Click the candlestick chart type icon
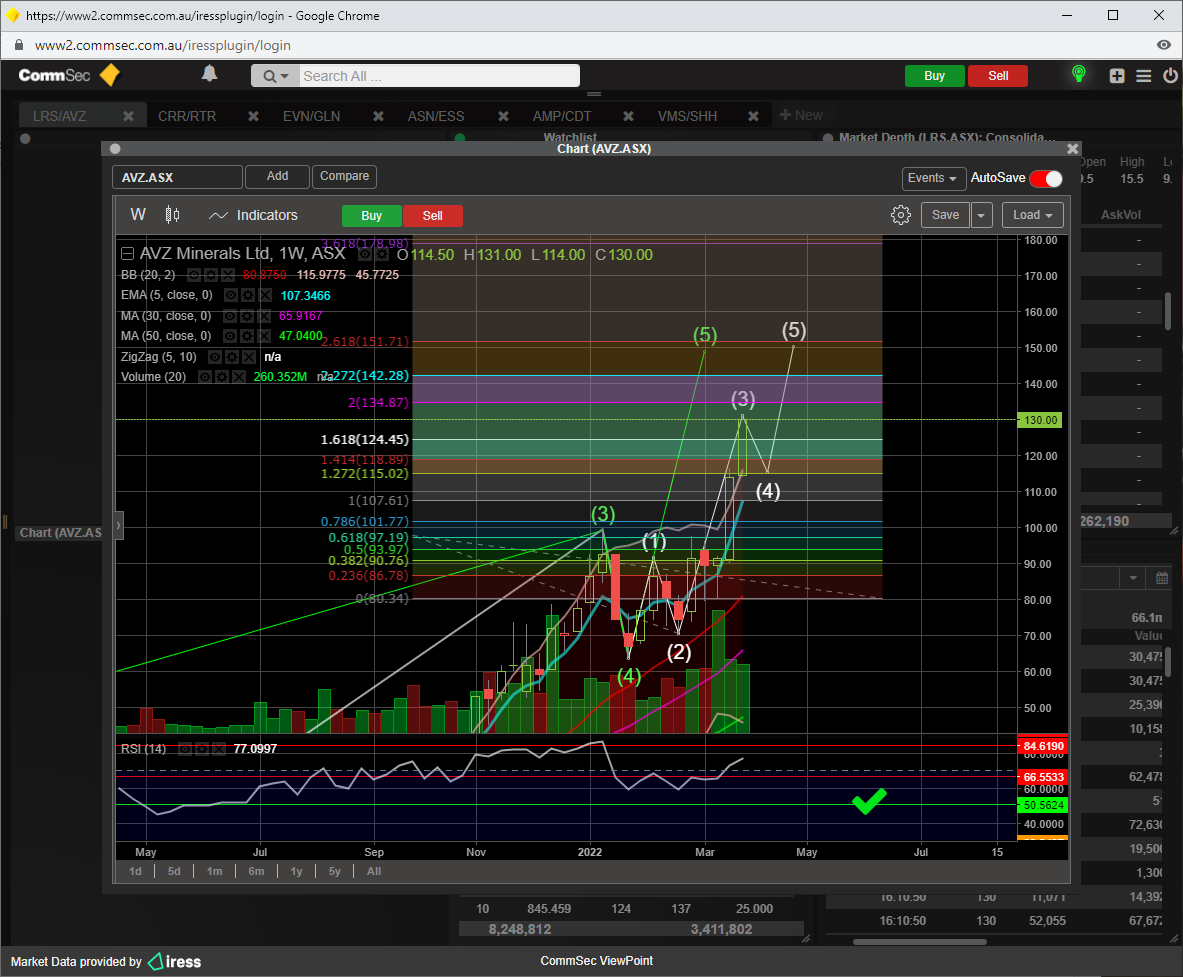The width and height of the screenshot is (1183, 977). click(x=172, y=215)
